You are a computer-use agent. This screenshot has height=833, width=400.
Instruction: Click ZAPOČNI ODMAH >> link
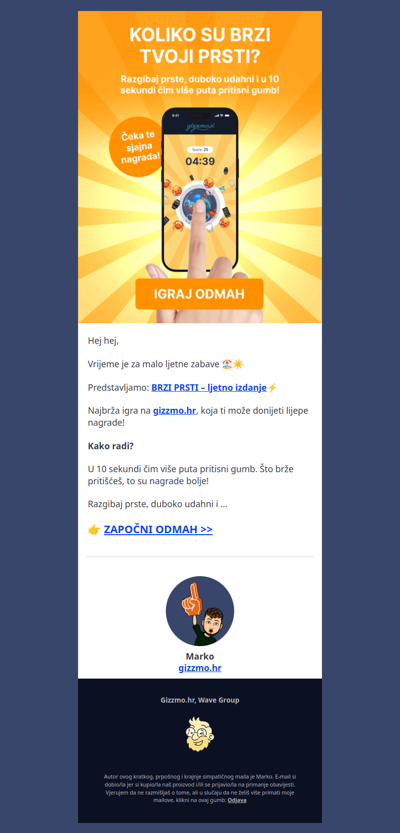point(158,530)
